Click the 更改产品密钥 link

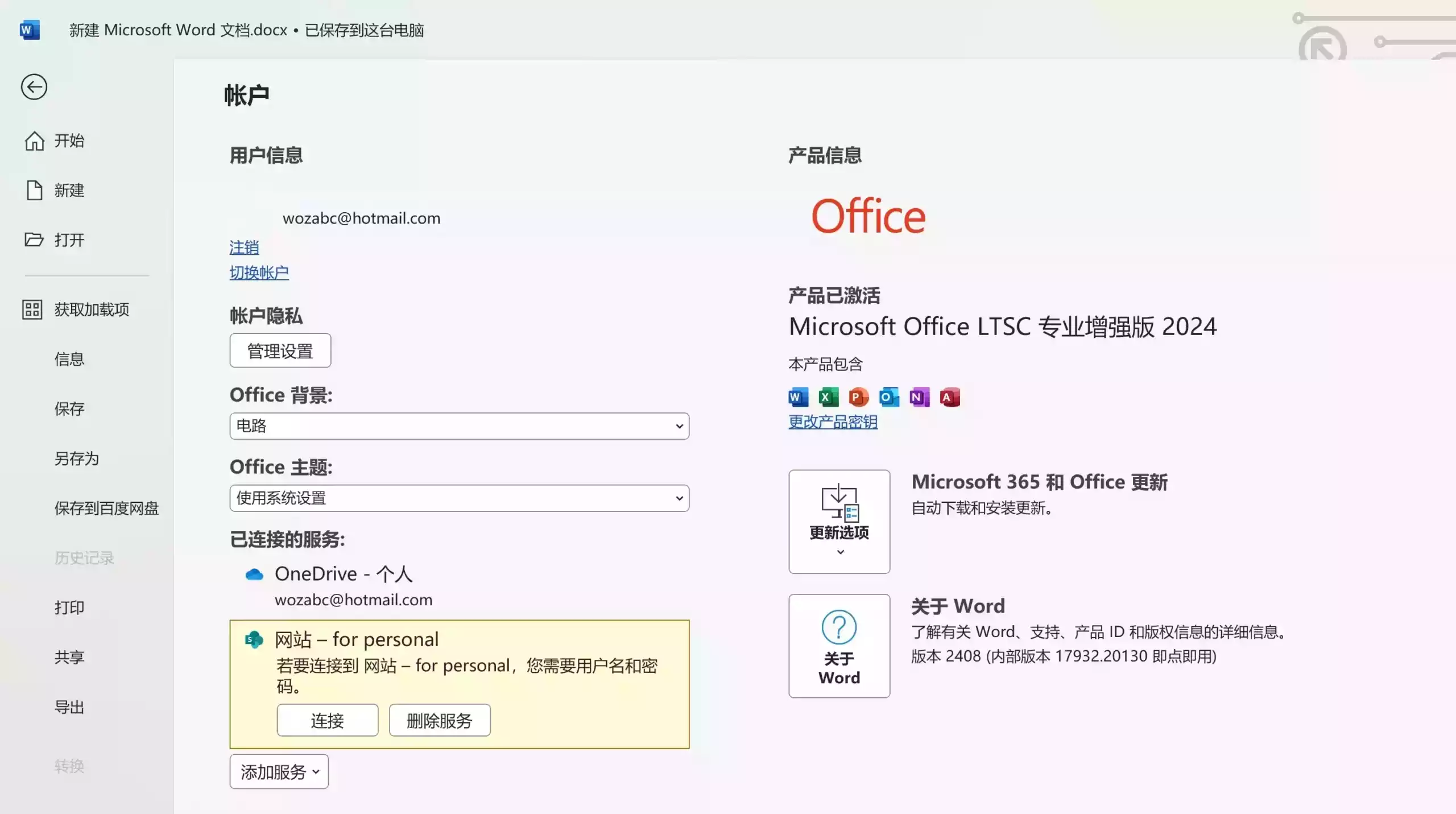[x=833, y=422]
